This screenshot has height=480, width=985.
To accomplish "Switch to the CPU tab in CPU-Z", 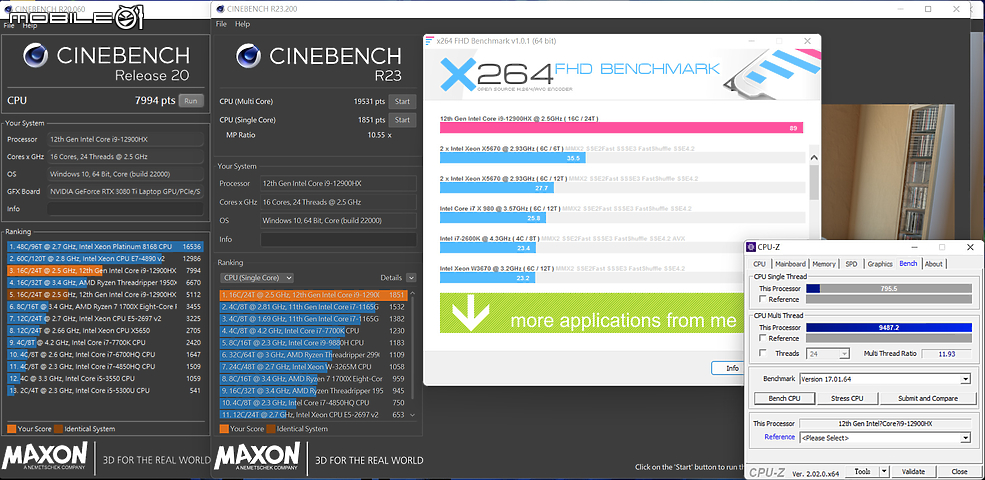I will point(759,264).
